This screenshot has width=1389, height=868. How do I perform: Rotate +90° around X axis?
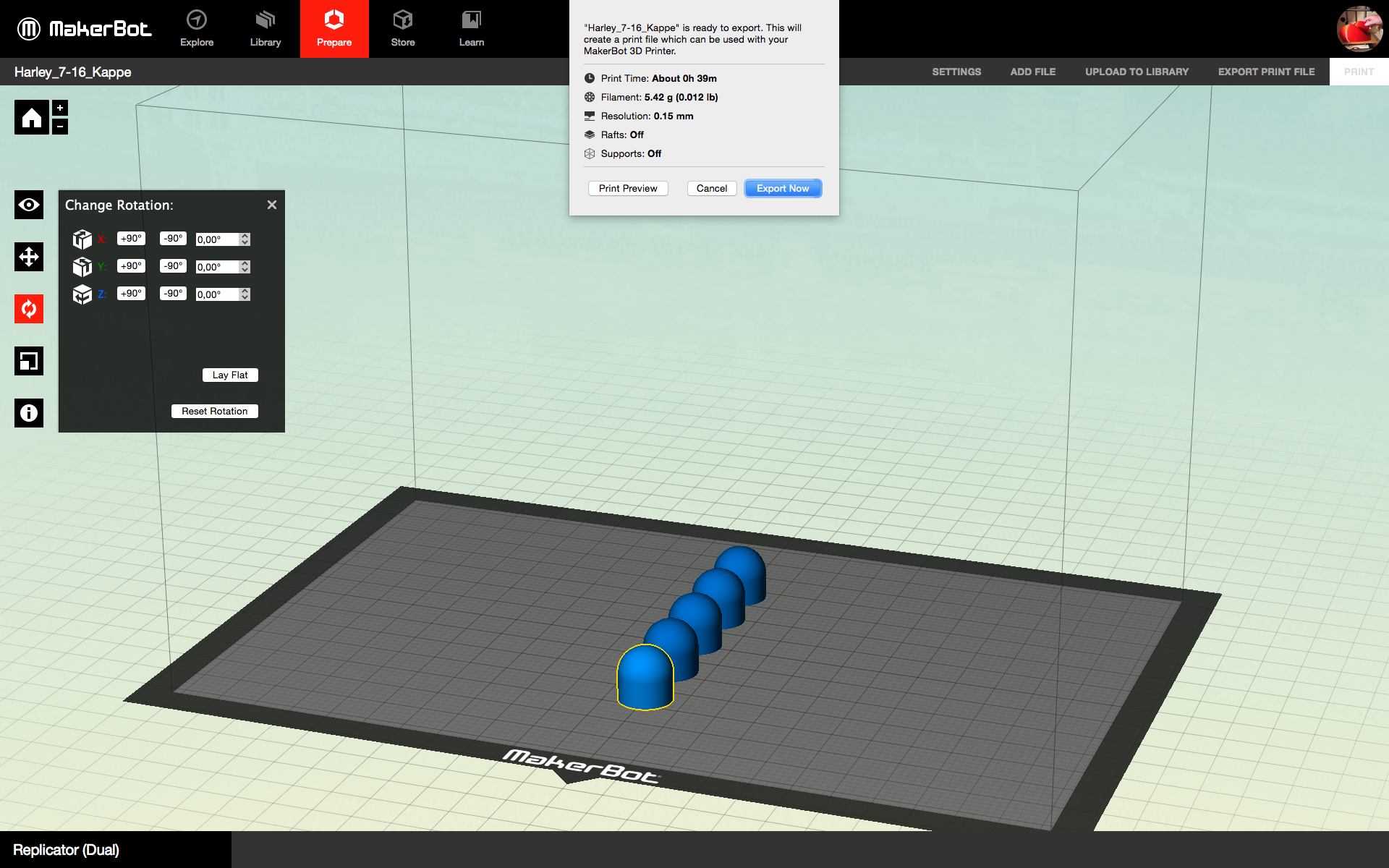click(x=131, y=239)
